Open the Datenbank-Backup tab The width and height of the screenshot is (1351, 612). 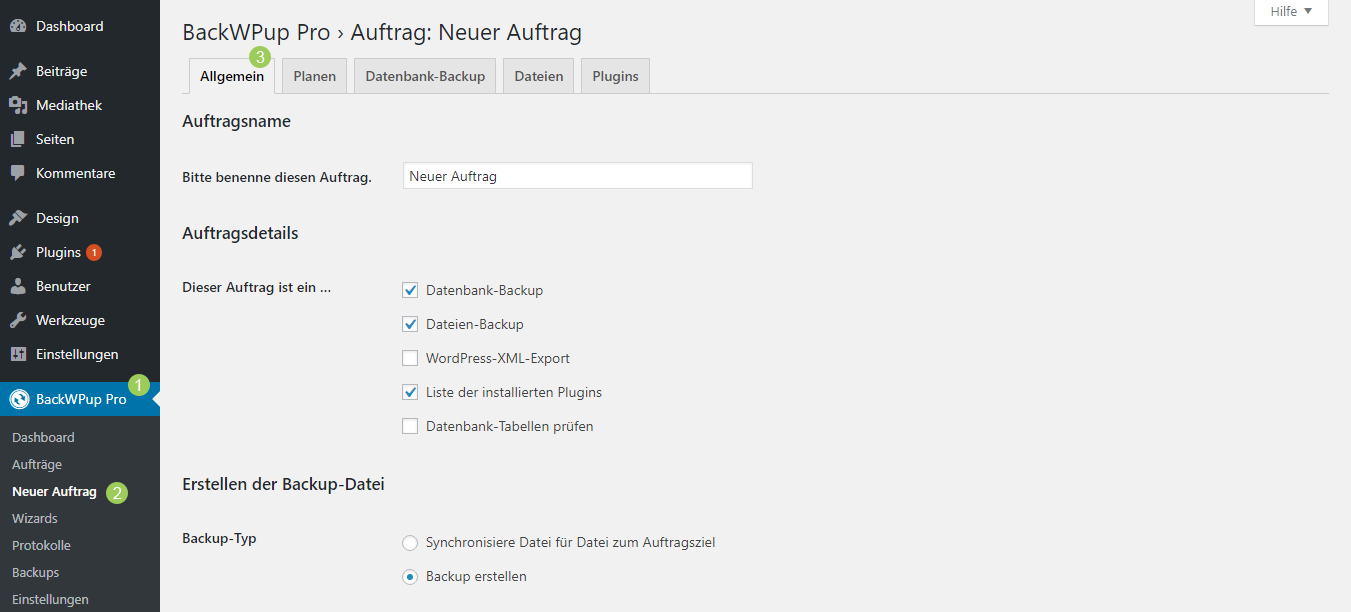[x=424, y=75]
